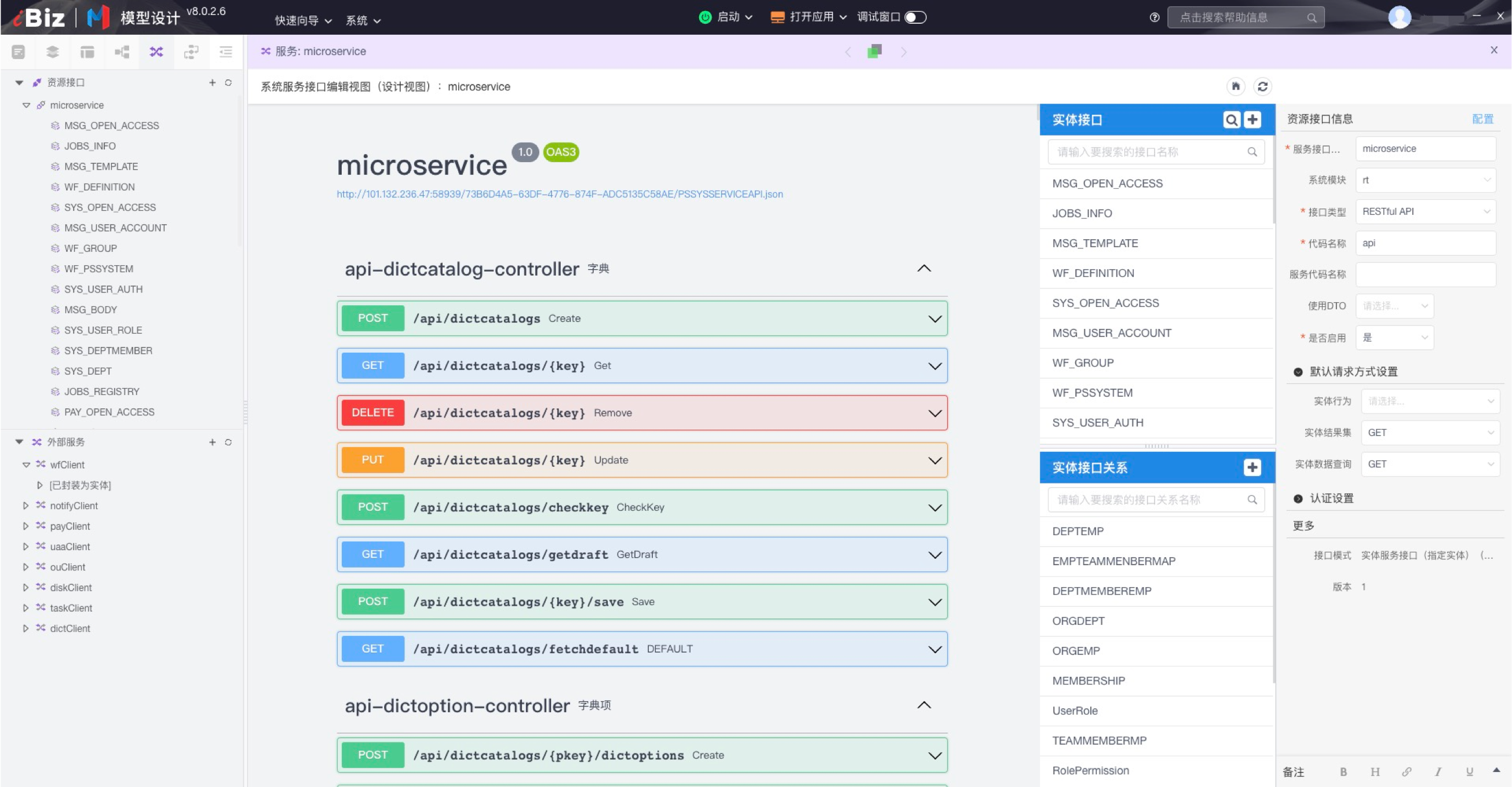Open the 实体数据查询 GET dropdown
Viewport: 1512px width, 787px height.
tap(1430, 464)
